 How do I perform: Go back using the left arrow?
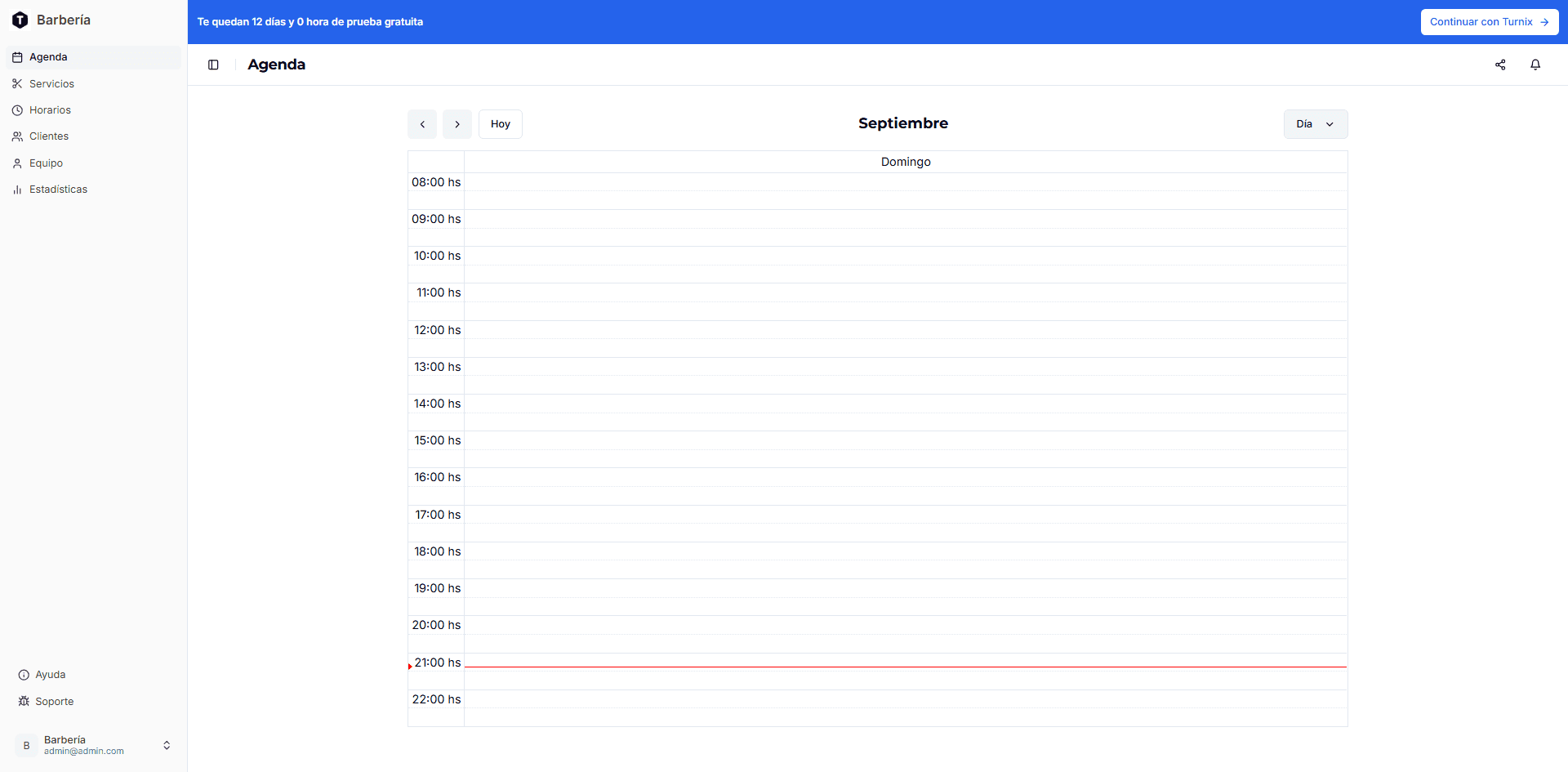pyautogui.click(x=422, y=124)
